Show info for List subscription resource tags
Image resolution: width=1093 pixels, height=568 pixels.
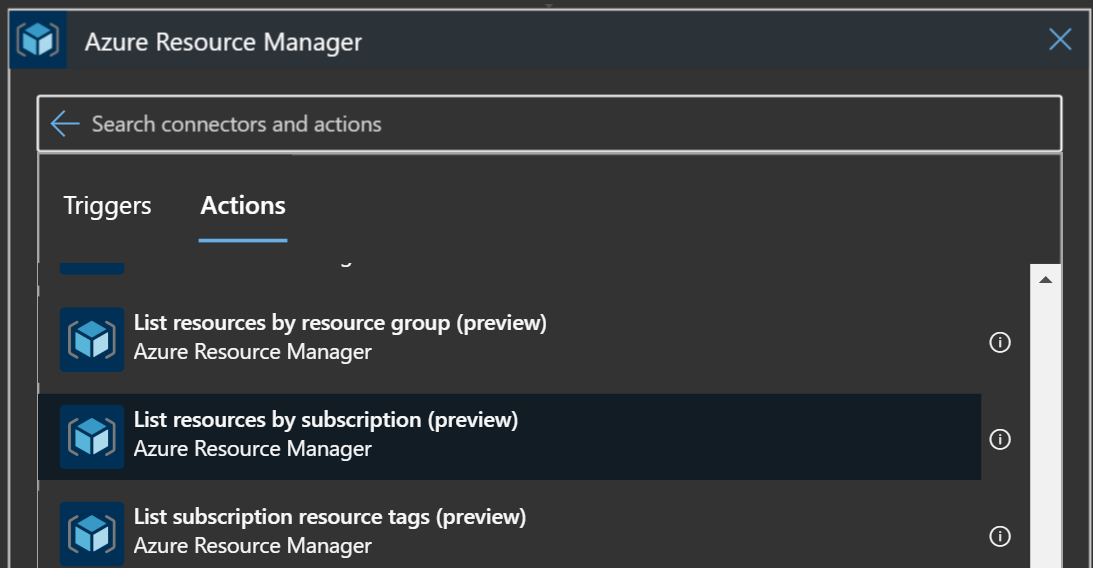1000,536
